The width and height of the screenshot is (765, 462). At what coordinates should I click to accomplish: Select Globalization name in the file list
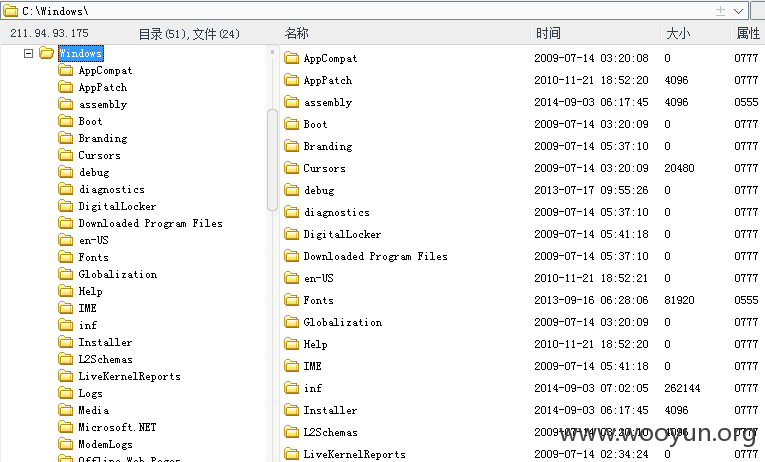click(342, 322)
